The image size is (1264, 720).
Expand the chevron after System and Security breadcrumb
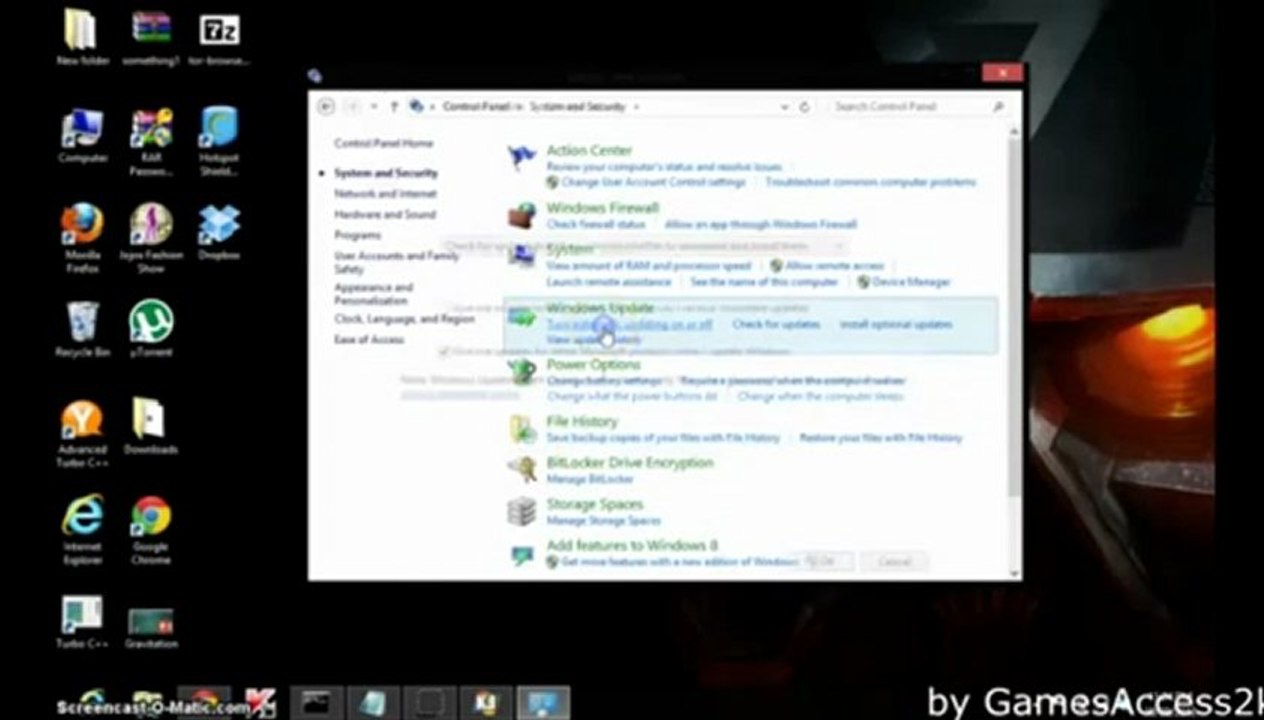[x=637, y=106]
